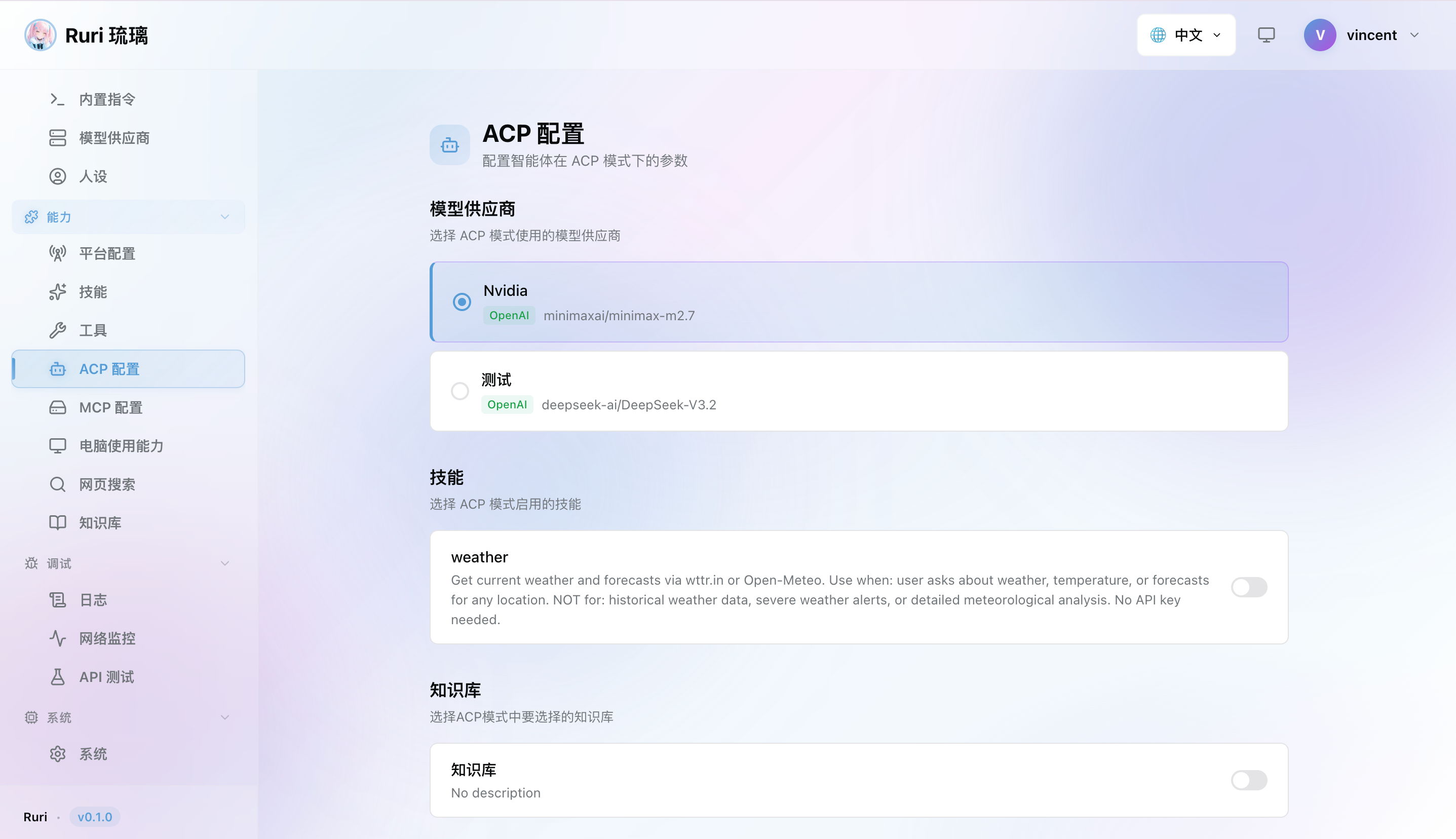Enable the 知识库 knowledge base toggle
The width and height of the screenshot is (1456, 839).
point(1249,780)
